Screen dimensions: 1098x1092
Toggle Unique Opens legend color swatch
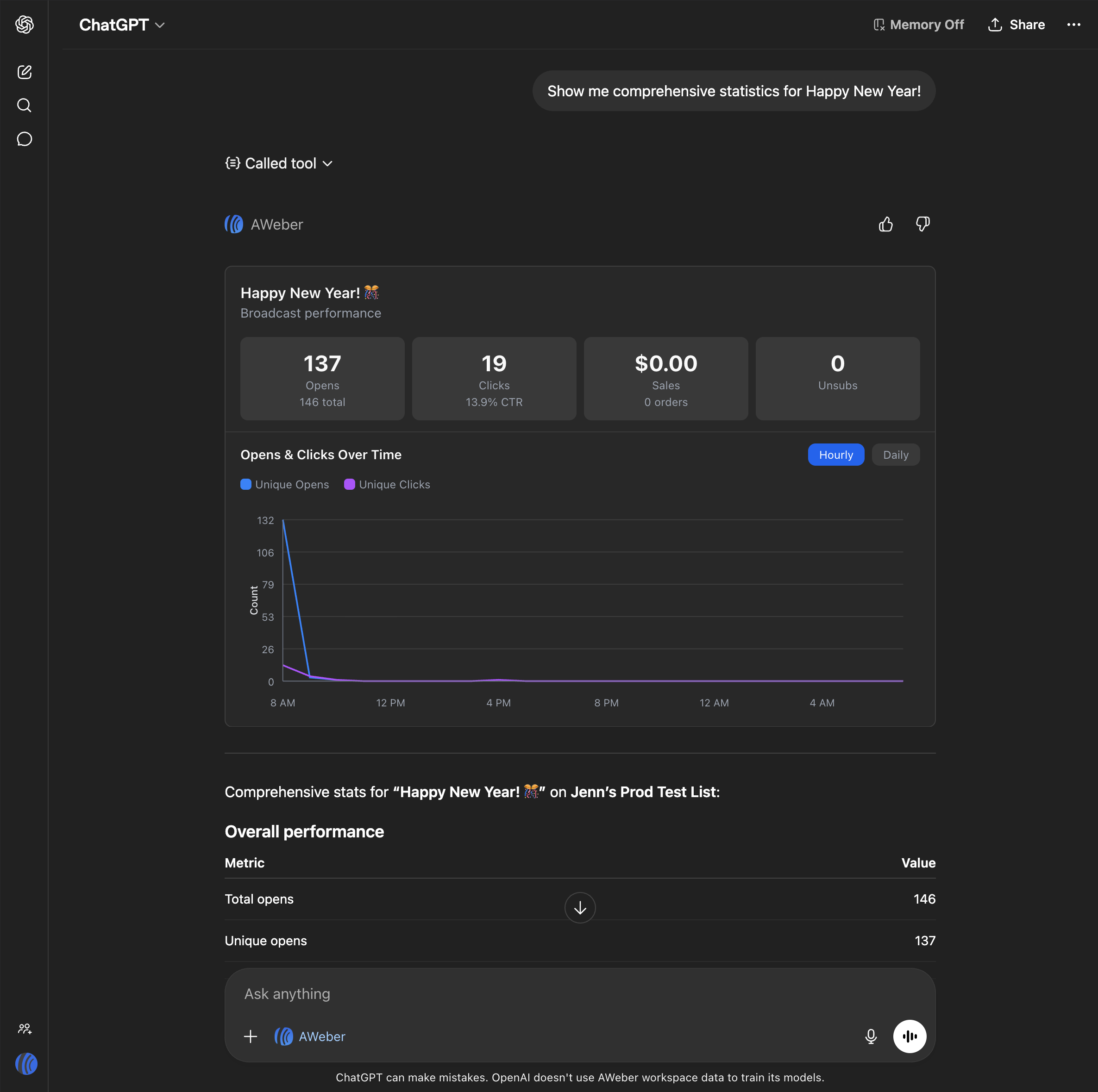[x=246, y=485]
